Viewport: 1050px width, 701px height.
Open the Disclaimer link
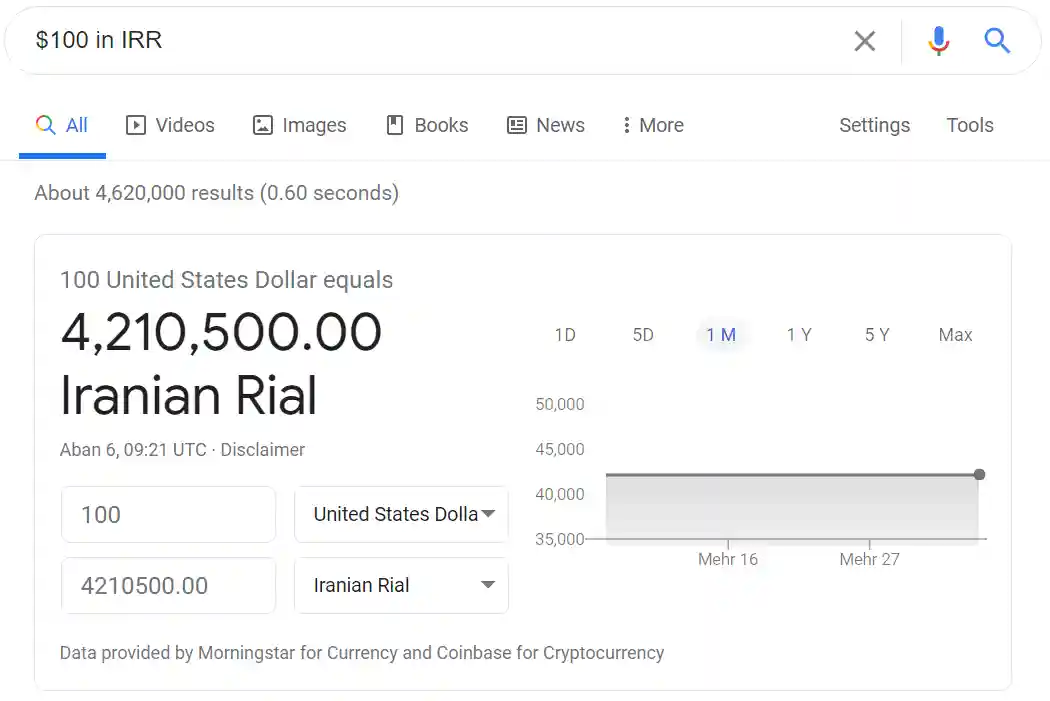click(x=262, y=450)
